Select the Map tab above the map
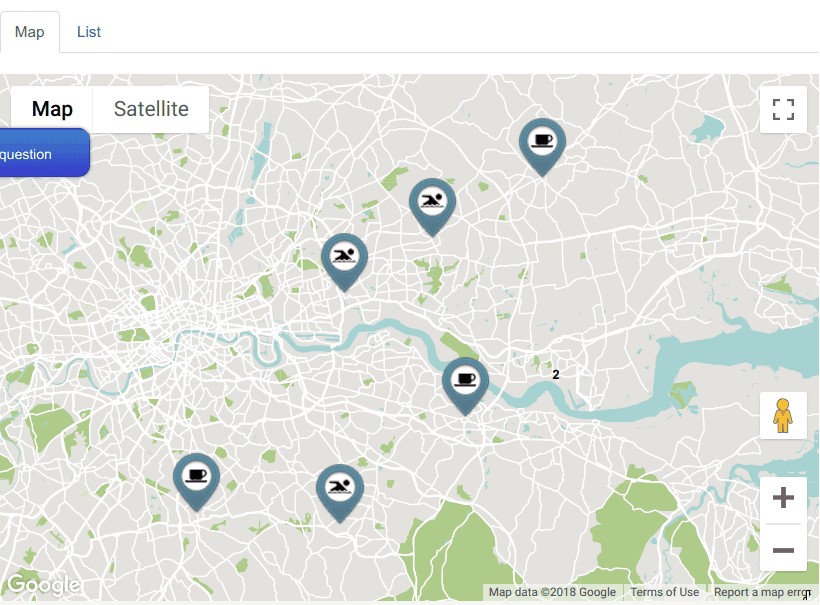 click(30, 32)
